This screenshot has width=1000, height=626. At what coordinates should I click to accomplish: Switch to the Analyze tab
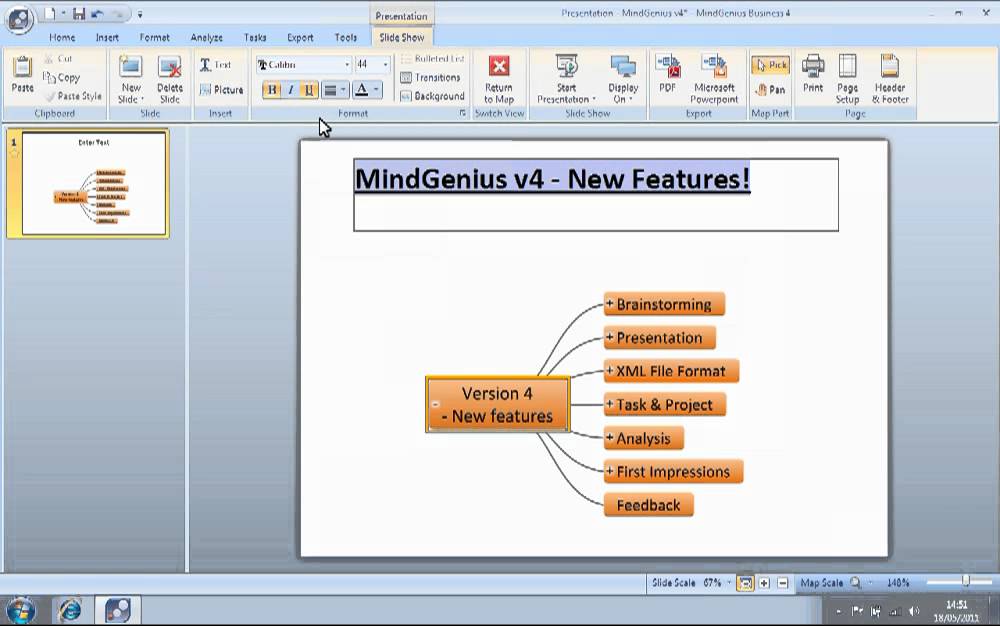click(x=207, y=38)
